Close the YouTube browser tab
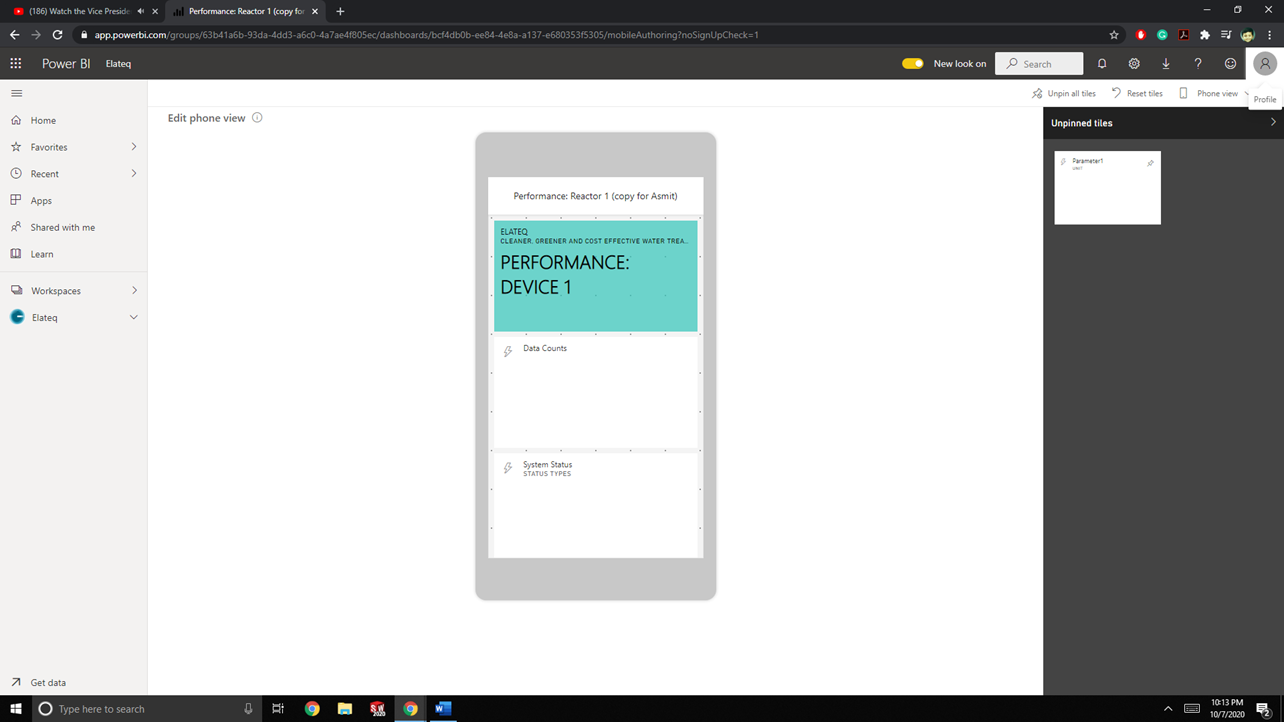Image resolution: width=1284 pixels, height=722 pixels. pos(155,11)
